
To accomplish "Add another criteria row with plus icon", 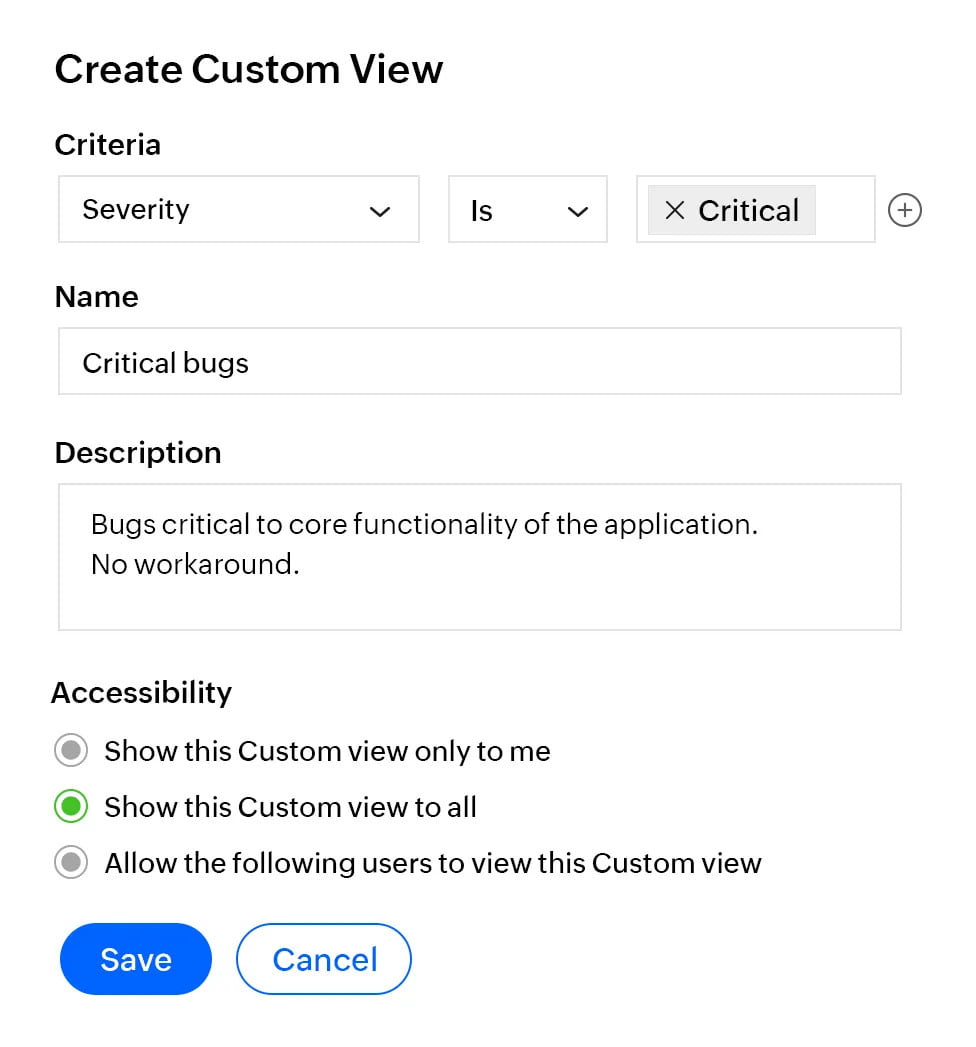I will (905, 210).
